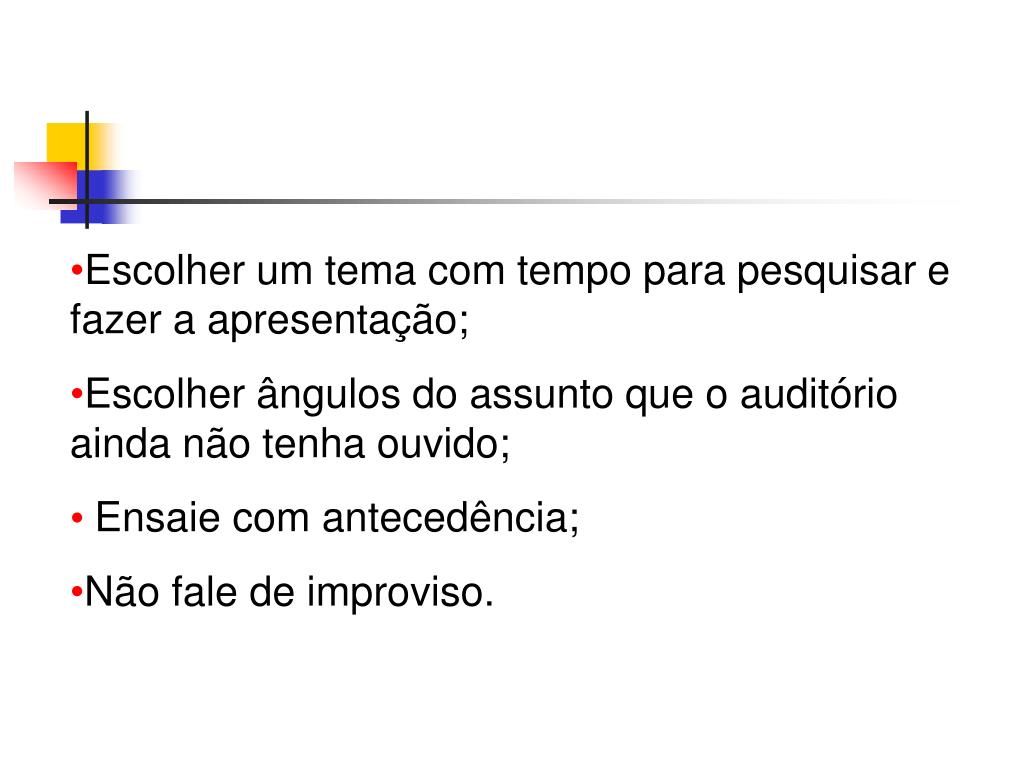The image size is (1024, 768).
Task: Click the line 'Escolher ângulos do assunto'
Action: [484, 395]
